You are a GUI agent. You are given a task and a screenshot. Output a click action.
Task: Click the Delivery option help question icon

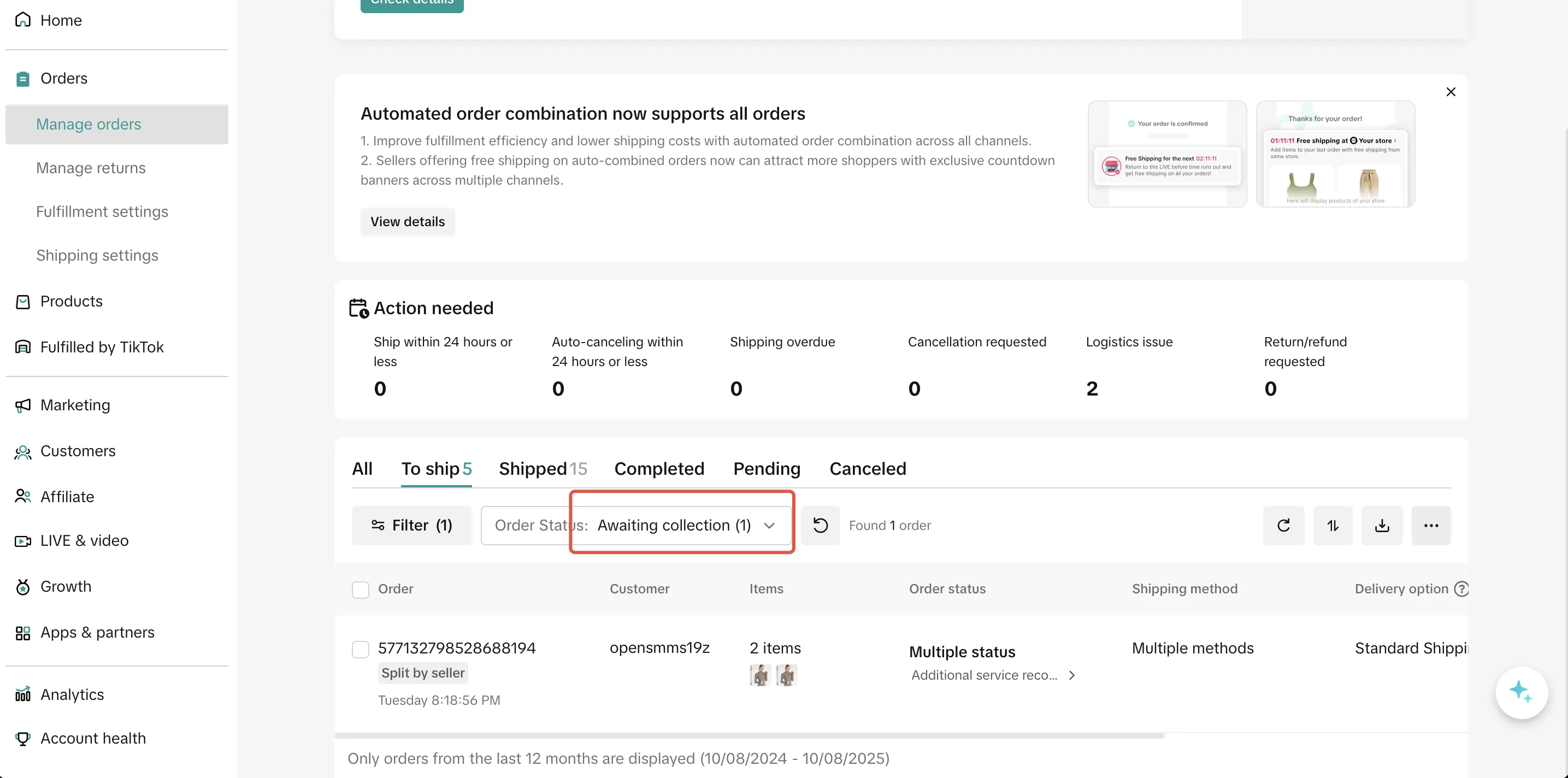1461,588
